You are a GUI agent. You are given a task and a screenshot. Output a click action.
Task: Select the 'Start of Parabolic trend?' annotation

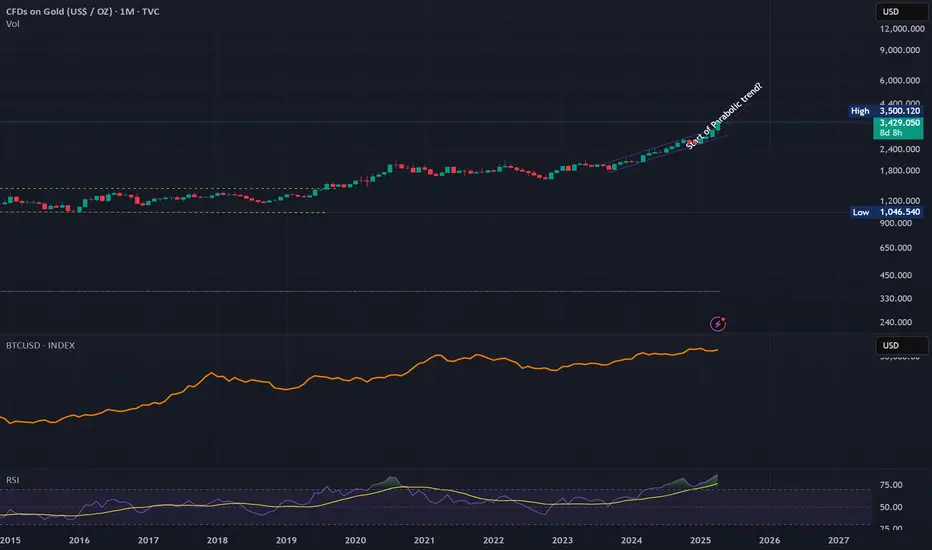point(723,116)
